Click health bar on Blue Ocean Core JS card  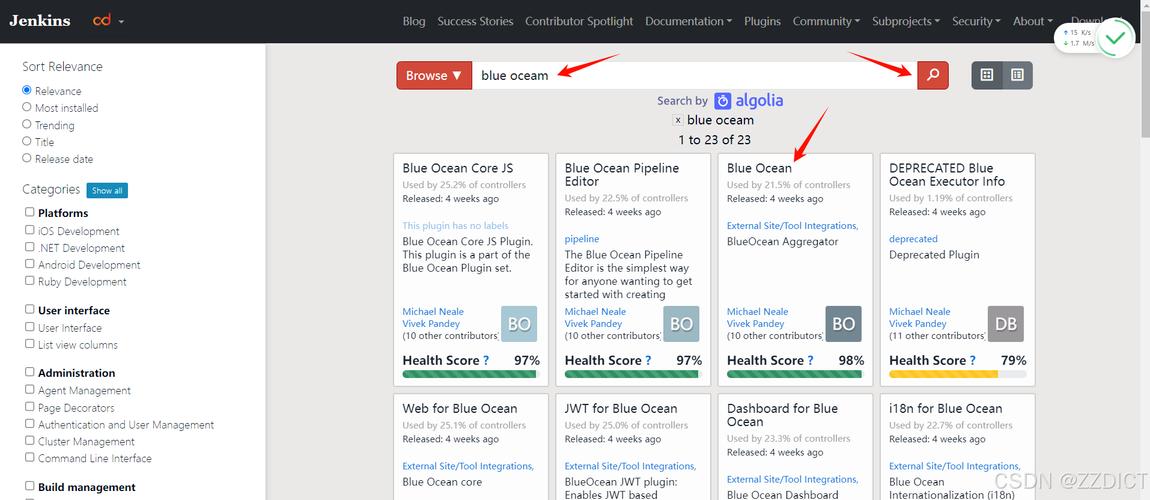click(x=471, y=374)
